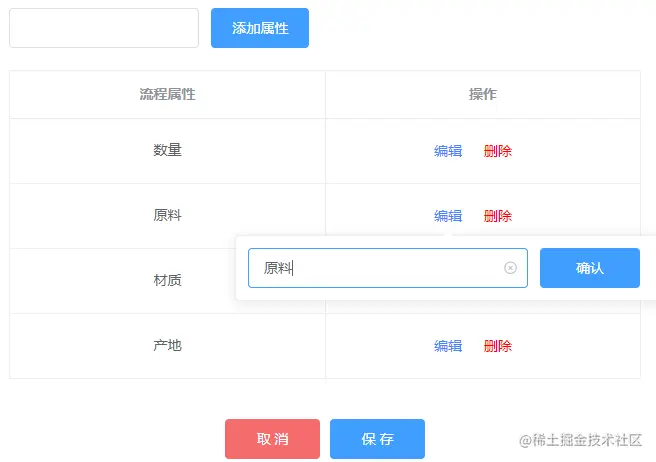The width and height of the screenshot is (656, 462).
Task: Remove the 原料 row via 删除
Action: (498, 216)
